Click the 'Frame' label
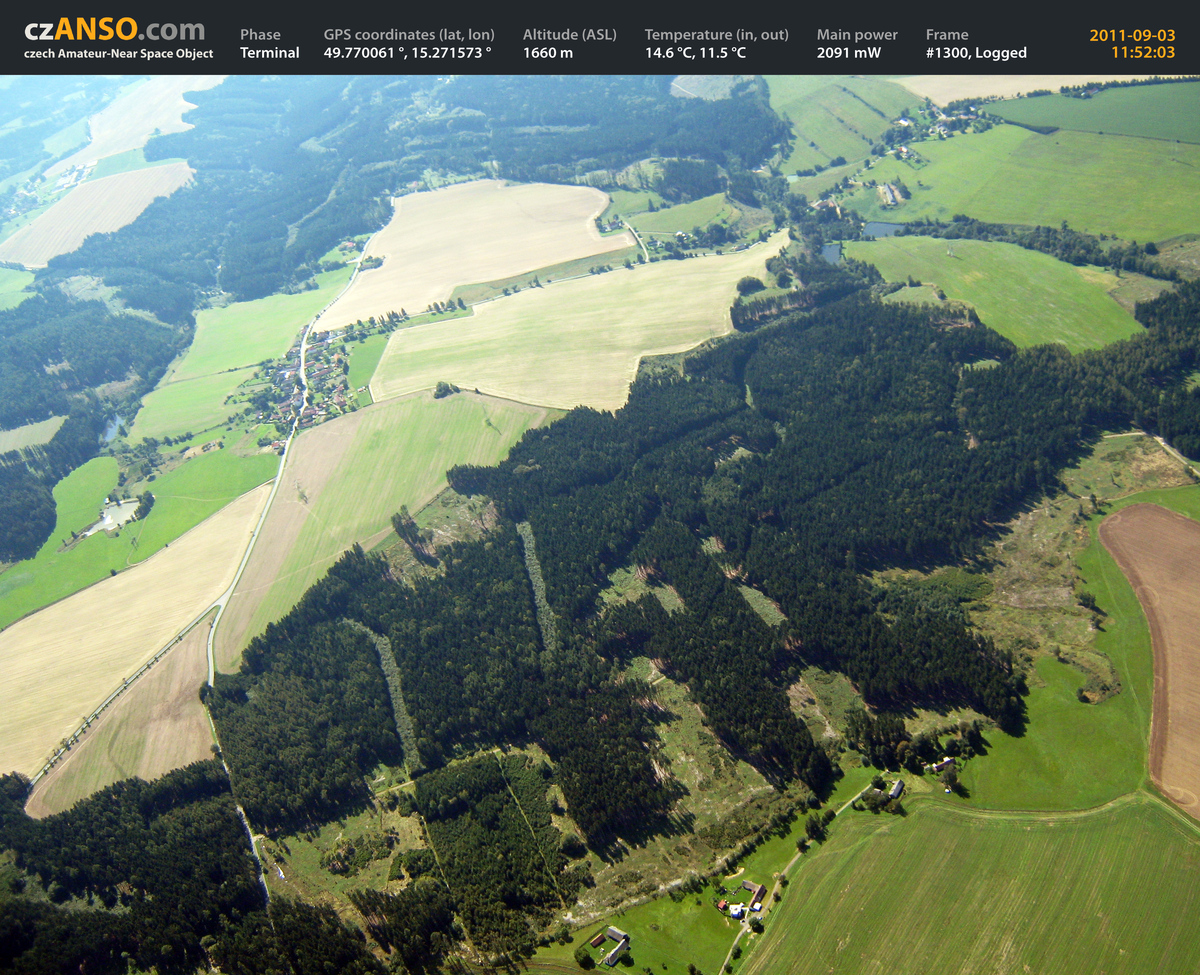Image resolution: width=1200 pixels, height=975 pixels. pos(947,34)
